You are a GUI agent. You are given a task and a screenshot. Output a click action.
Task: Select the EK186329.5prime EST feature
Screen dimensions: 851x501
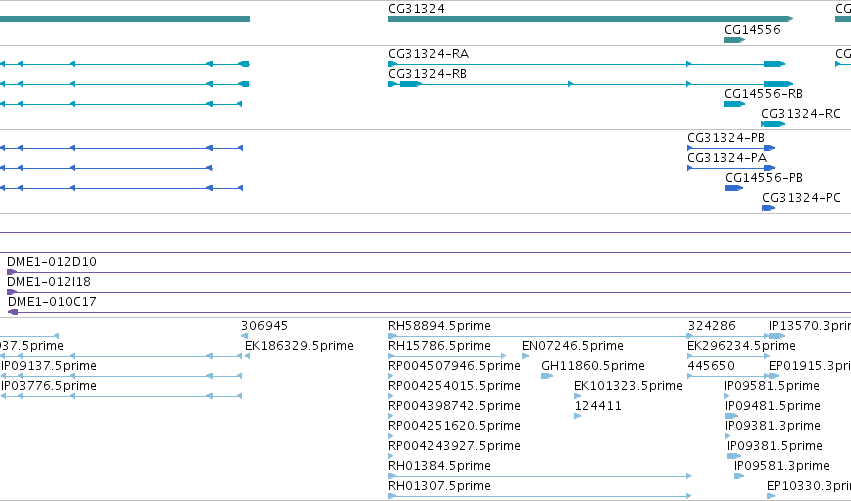point(247,356)
